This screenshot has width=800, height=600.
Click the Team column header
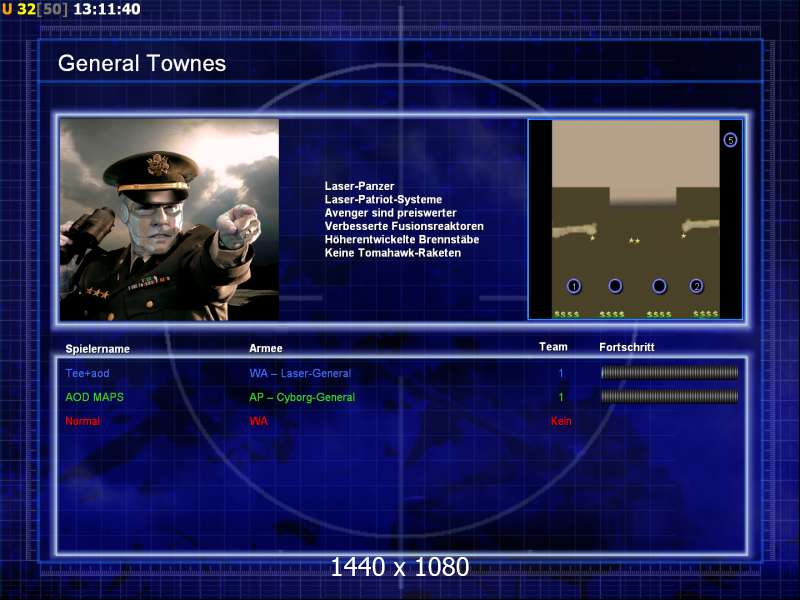click(x=554, y=347)
